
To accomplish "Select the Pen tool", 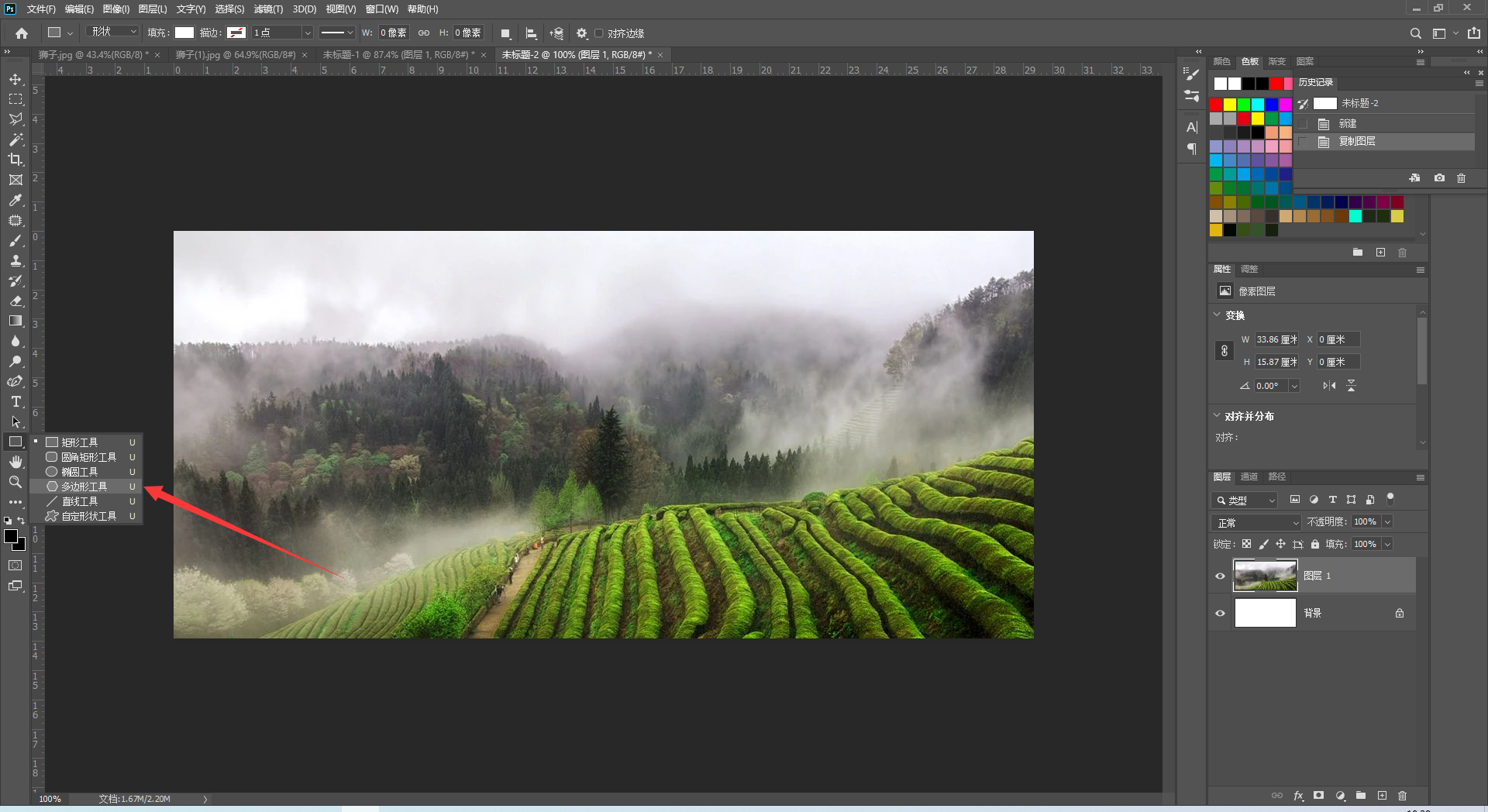I will pos(15,381).
